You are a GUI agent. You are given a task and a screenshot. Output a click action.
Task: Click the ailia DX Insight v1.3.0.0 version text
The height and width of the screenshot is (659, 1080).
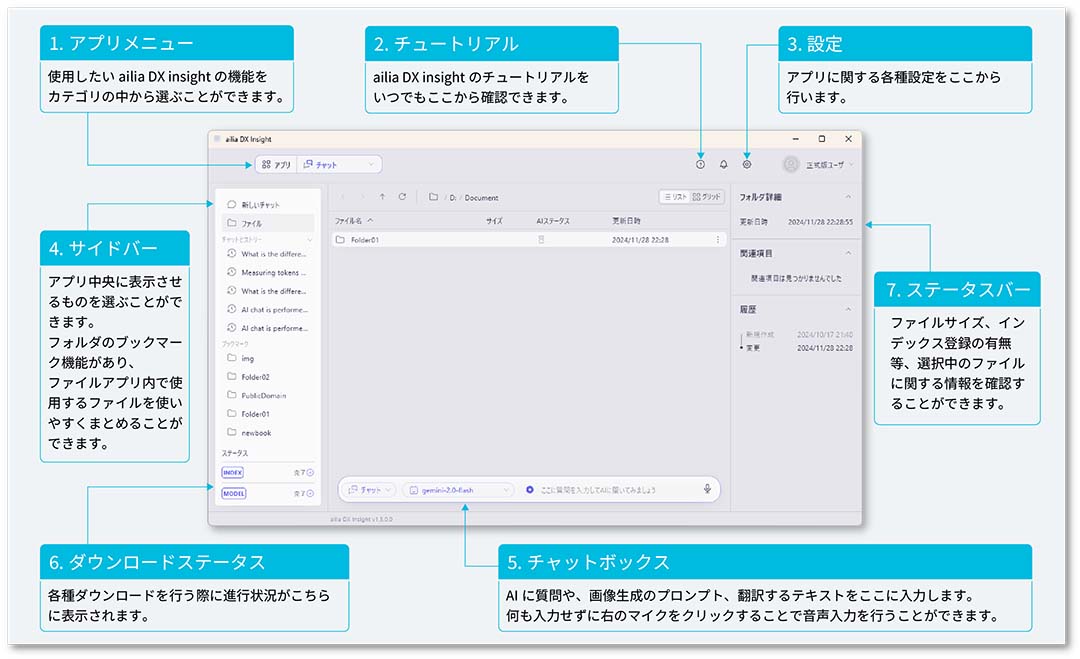click(361, 519)
